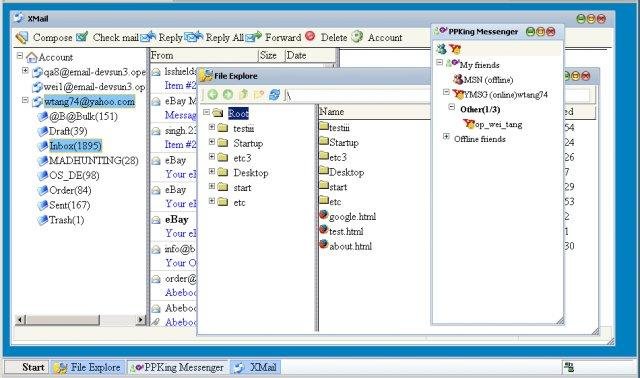Click the Inbox(1895) folder icon

click(x=42, y=146)
